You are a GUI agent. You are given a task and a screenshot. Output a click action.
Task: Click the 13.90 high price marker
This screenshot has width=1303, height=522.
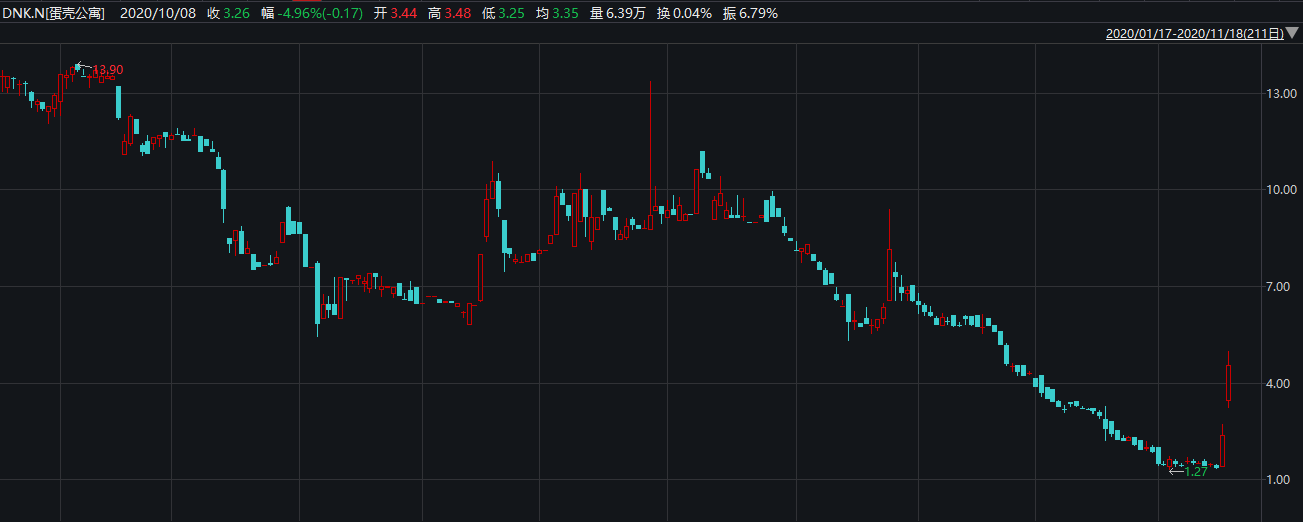click(107, 69)
